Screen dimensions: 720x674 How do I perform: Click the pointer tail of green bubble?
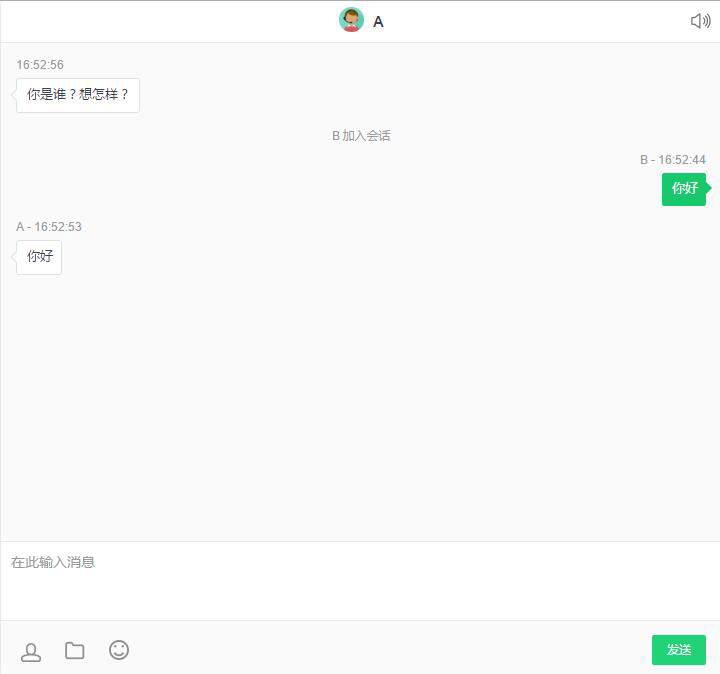coord(709,188)
